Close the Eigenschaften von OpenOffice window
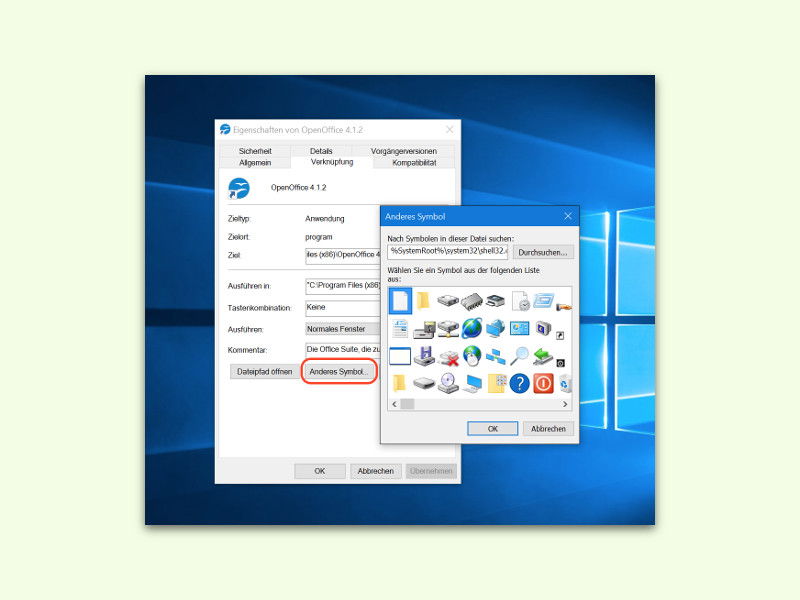Screen dimensions: 800x600 coord(449,130)
